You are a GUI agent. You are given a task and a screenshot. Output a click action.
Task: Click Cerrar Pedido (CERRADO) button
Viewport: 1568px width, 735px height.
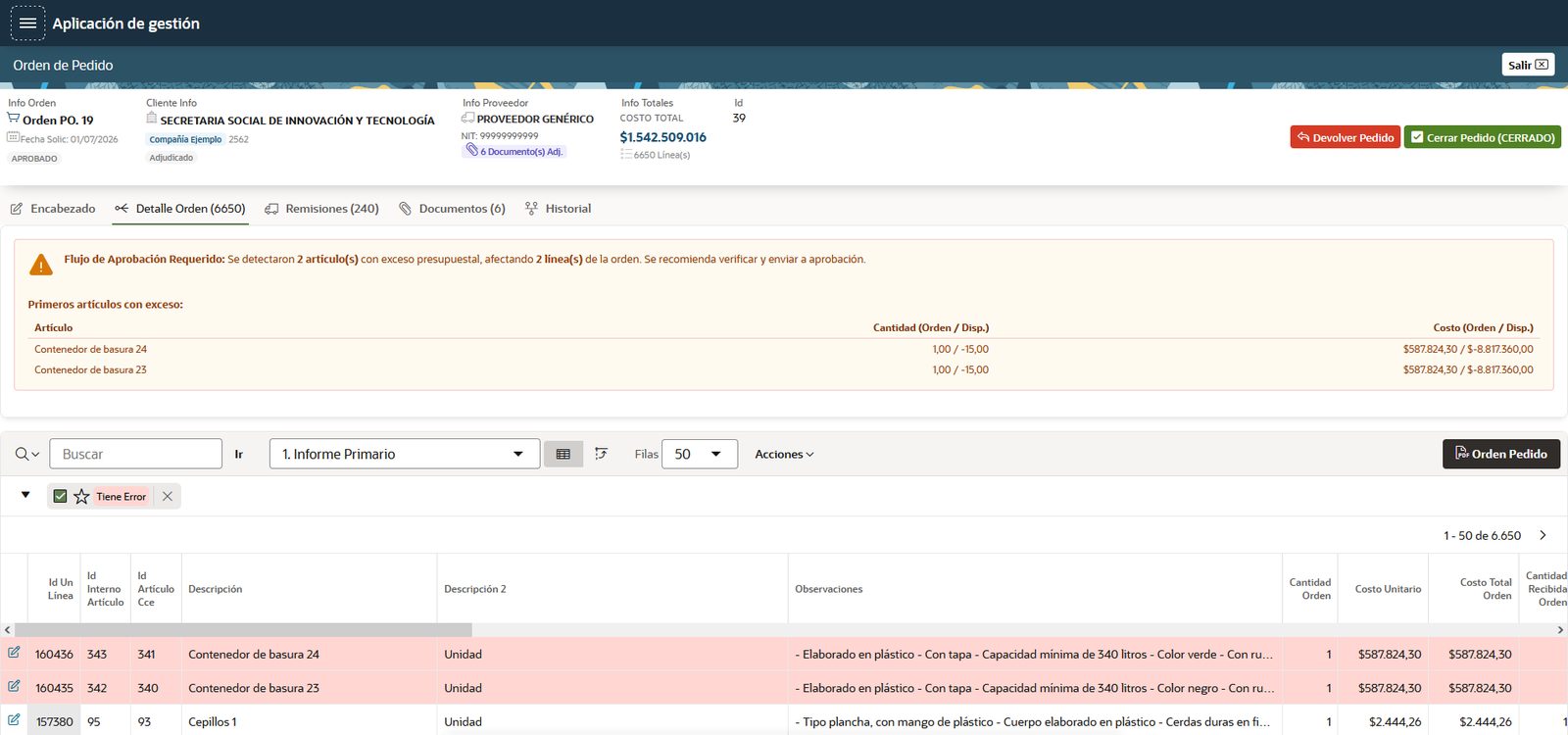[1483, 137]
